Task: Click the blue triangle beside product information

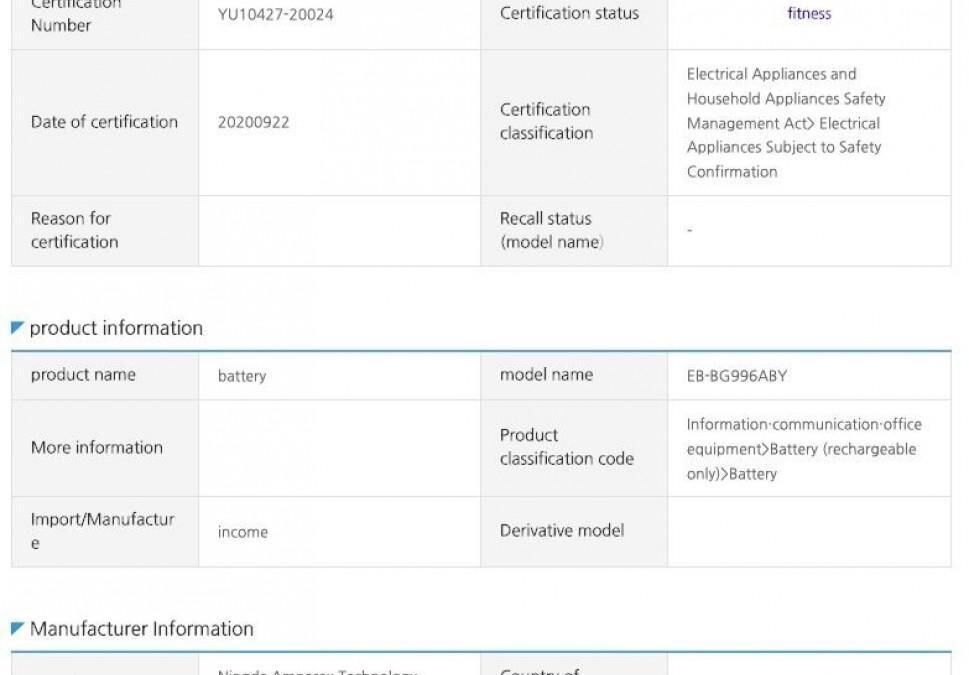Action: pyautogui.click(x=17, y=328)
